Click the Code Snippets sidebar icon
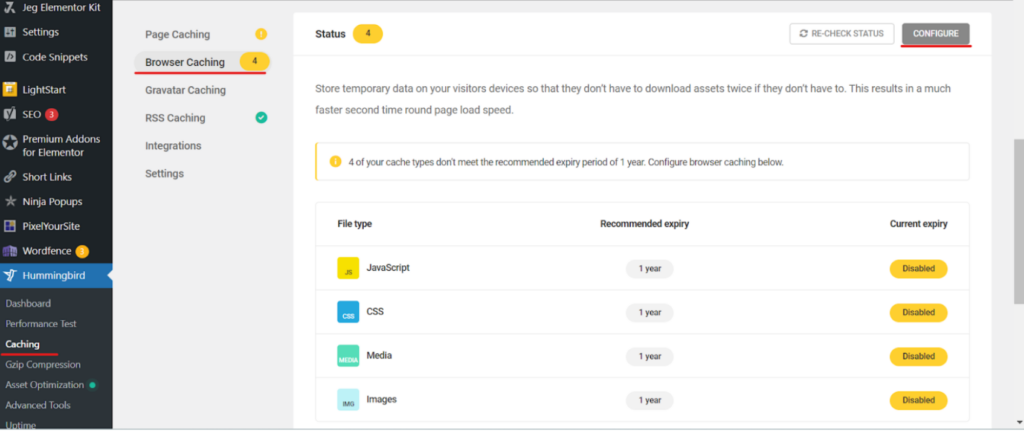This screenshot has height=432, width=1024. pos(10,57)
